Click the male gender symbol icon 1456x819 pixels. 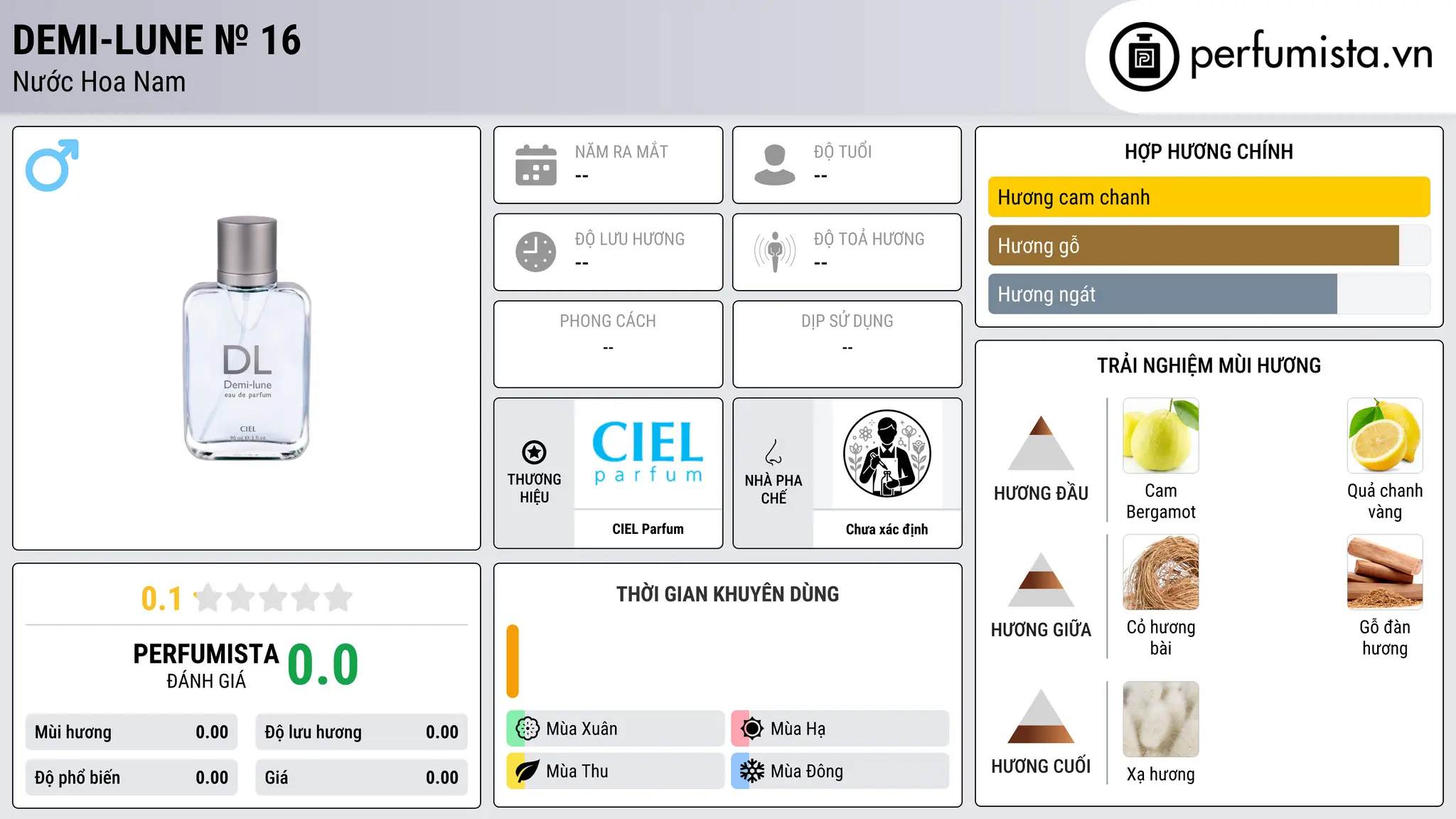(52, 165)
